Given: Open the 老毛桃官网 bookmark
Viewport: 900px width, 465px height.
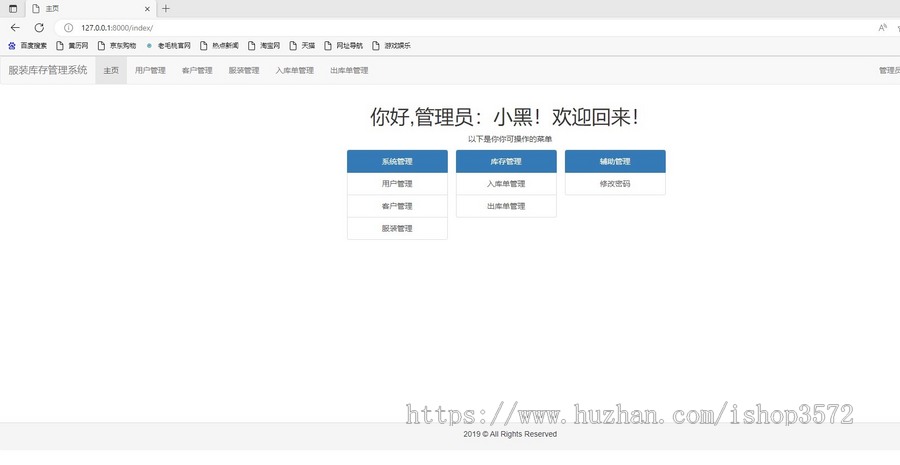Looking at the screenshot, I should (168, 45).
